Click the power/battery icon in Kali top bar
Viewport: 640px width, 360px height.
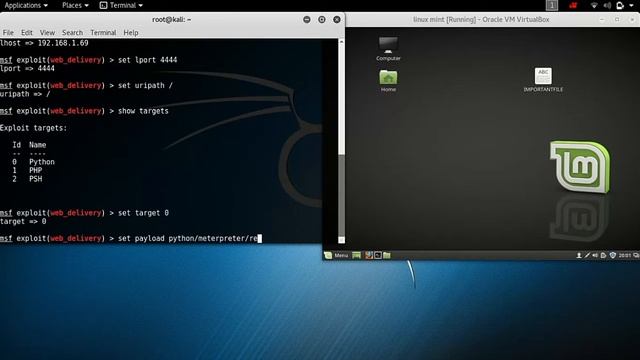pyautogui.click(x=620, y=5)
